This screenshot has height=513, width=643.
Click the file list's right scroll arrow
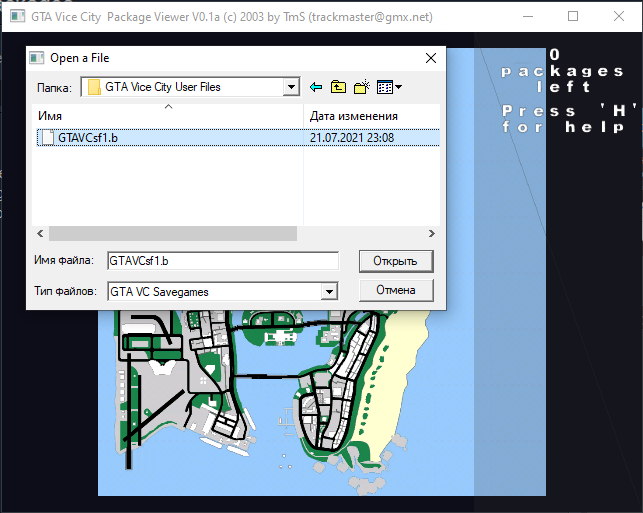(432, 233)
